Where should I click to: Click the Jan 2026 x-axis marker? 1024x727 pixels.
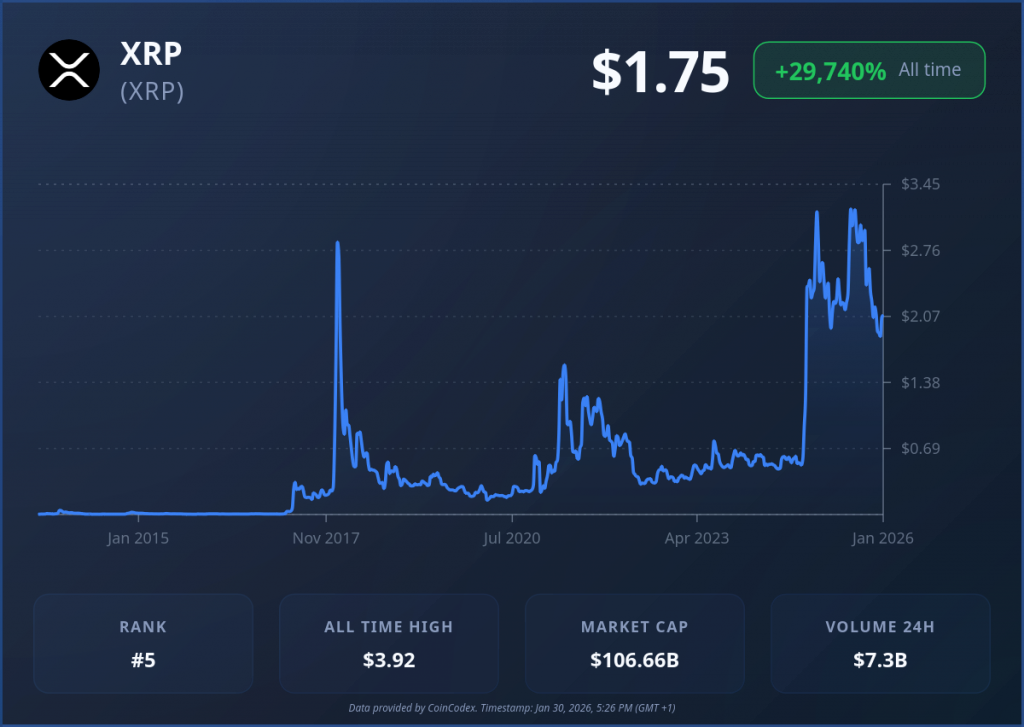tap(881, 538)
